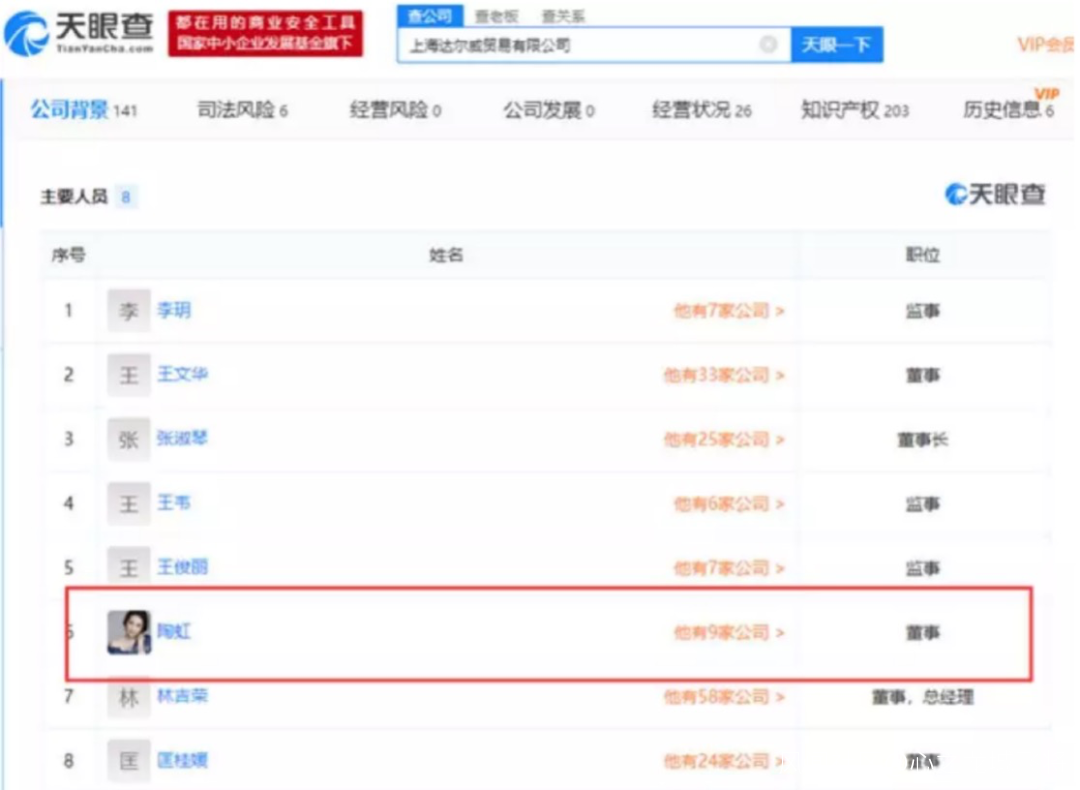
Task: Click the red promotional banner beside logo
Action: [265, 33]
